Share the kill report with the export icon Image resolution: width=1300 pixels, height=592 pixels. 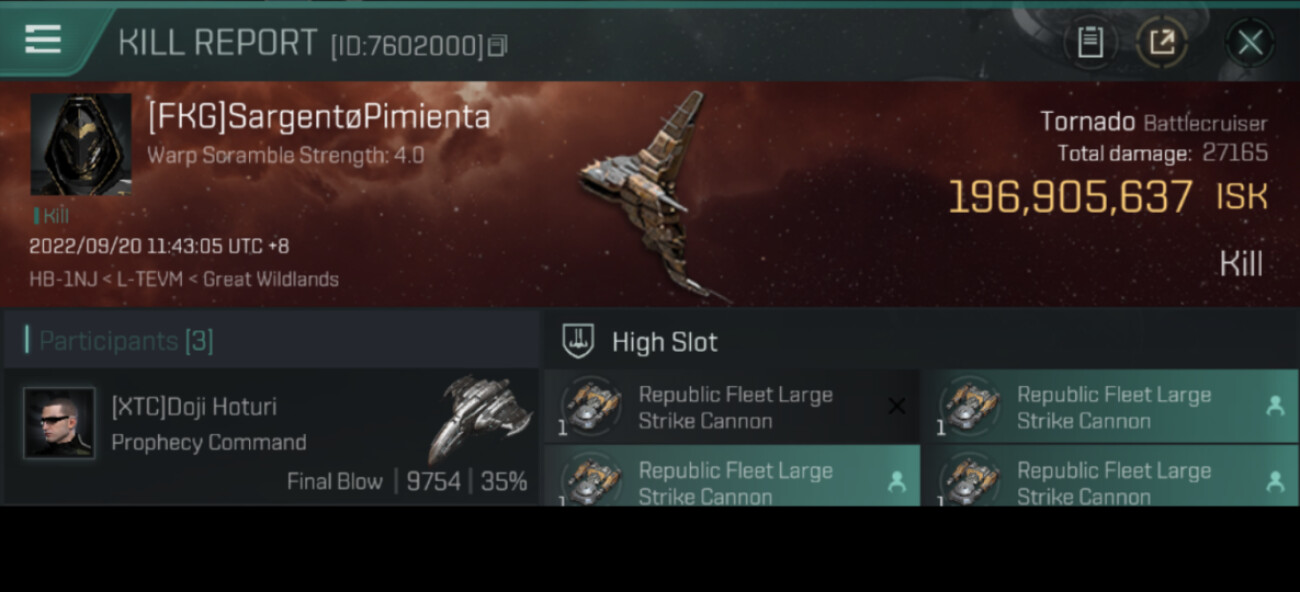[x=1162, y=42]
